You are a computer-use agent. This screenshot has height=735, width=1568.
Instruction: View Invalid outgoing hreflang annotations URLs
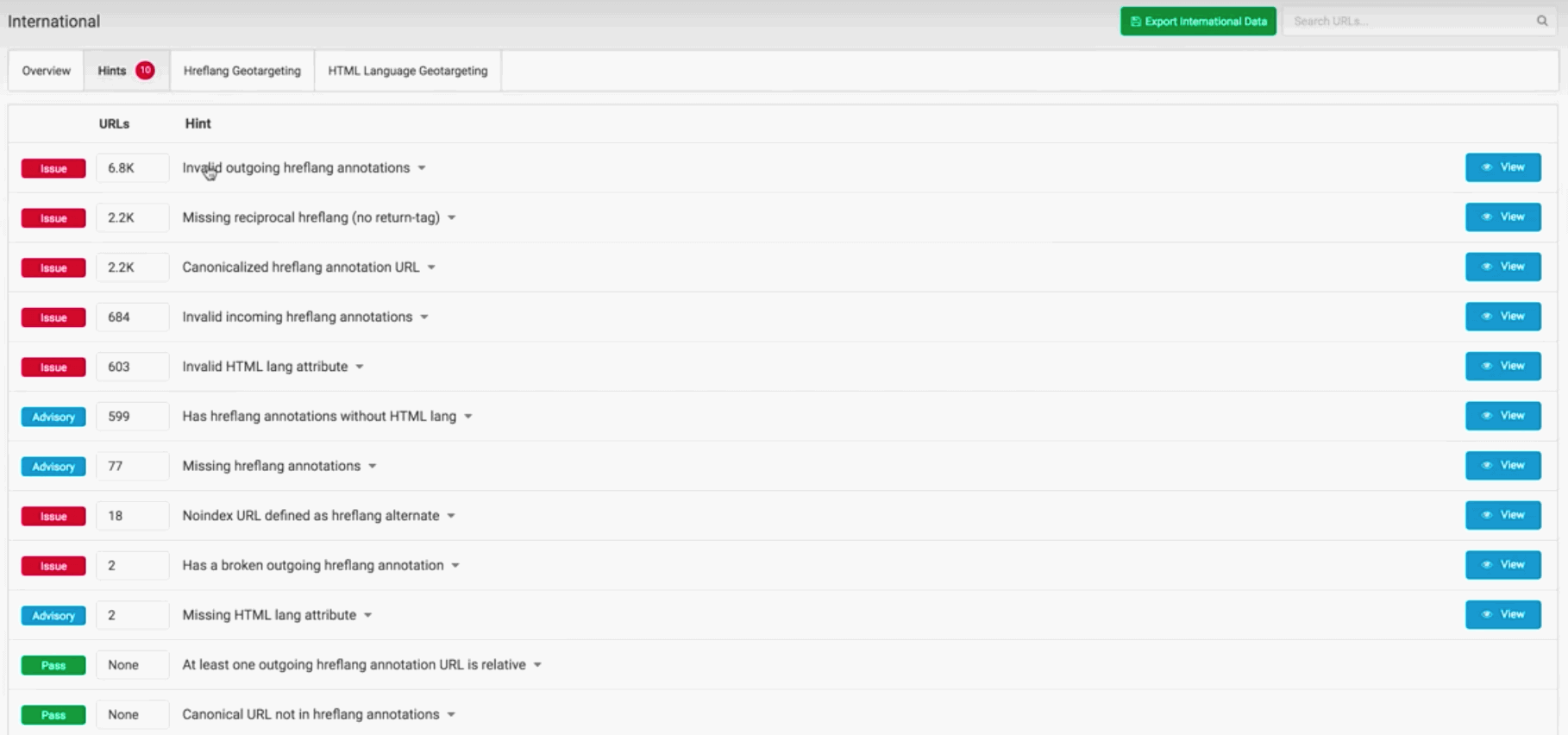(x=1502, y=167)
